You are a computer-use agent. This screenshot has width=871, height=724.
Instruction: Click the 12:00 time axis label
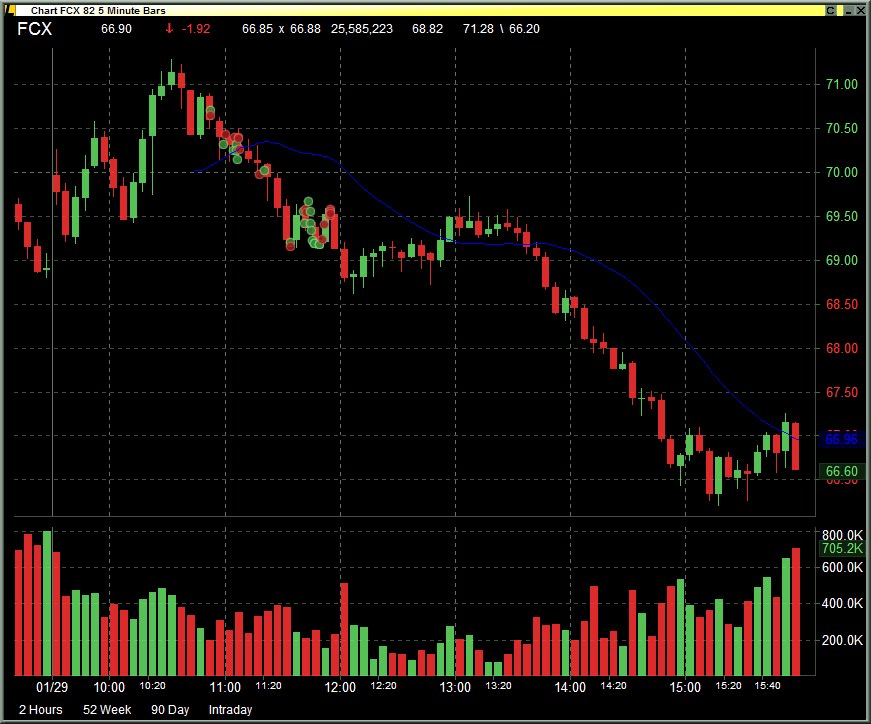pyautogui.click(x=340, y=687)
